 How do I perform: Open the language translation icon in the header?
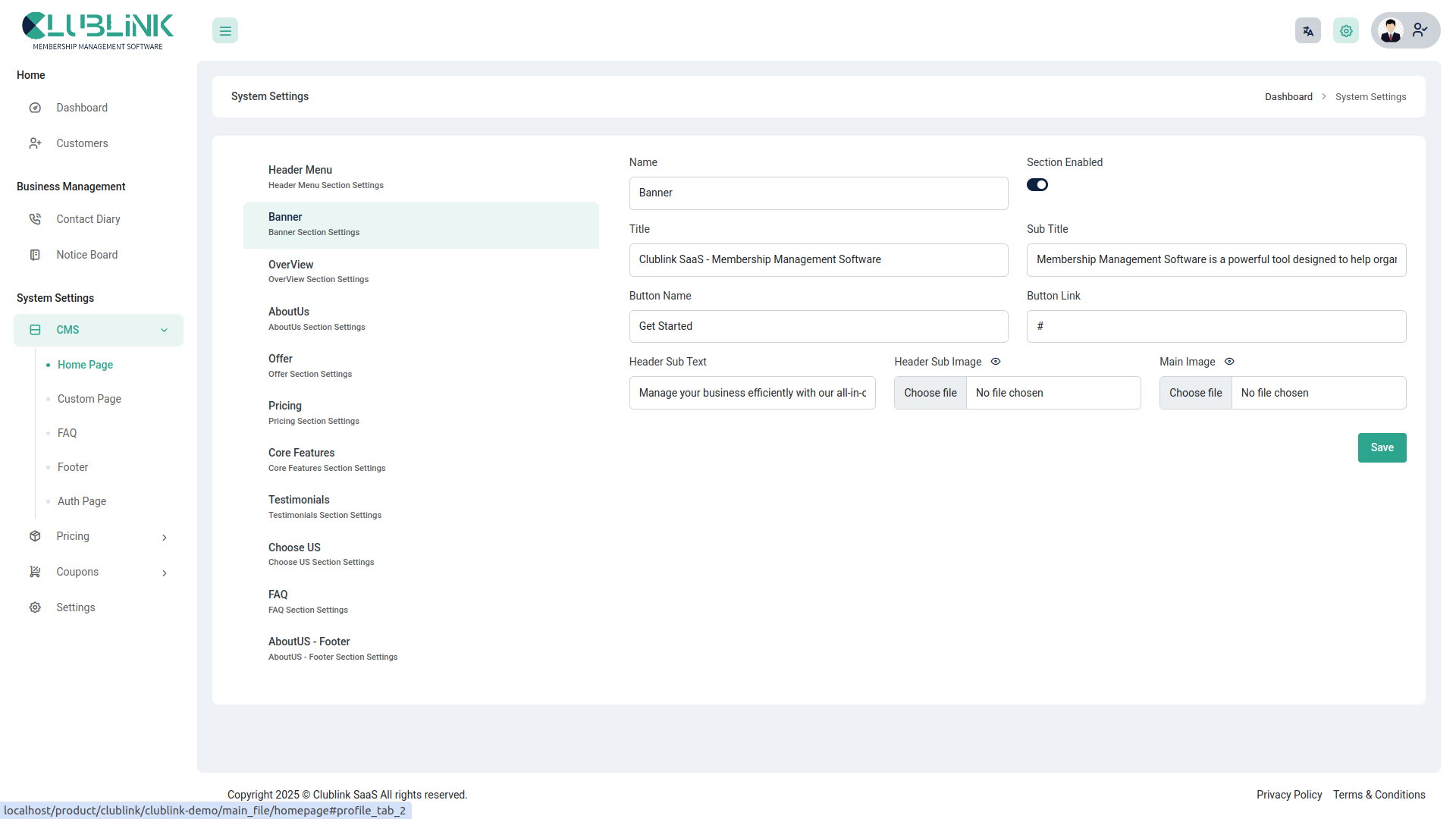pyautogui.click(x=1307, y=30)
